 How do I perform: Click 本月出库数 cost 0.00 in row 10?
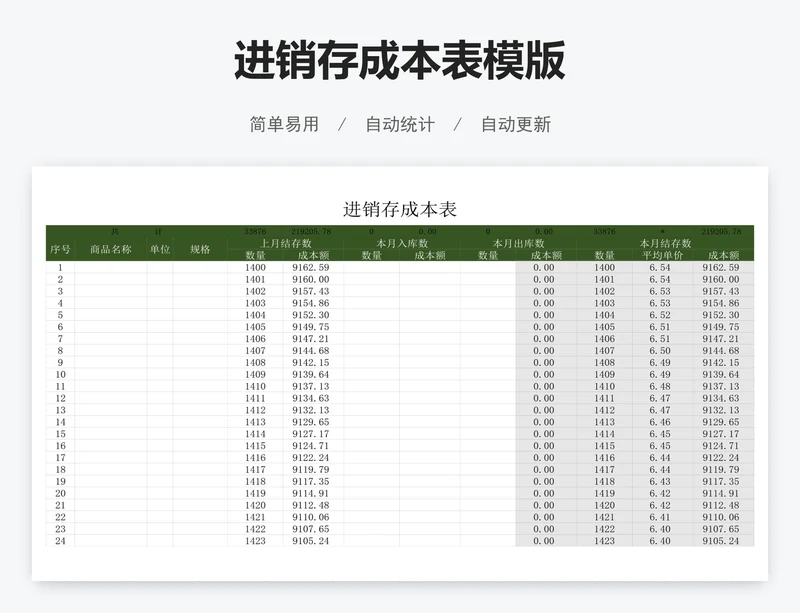[x=544, y=375]
